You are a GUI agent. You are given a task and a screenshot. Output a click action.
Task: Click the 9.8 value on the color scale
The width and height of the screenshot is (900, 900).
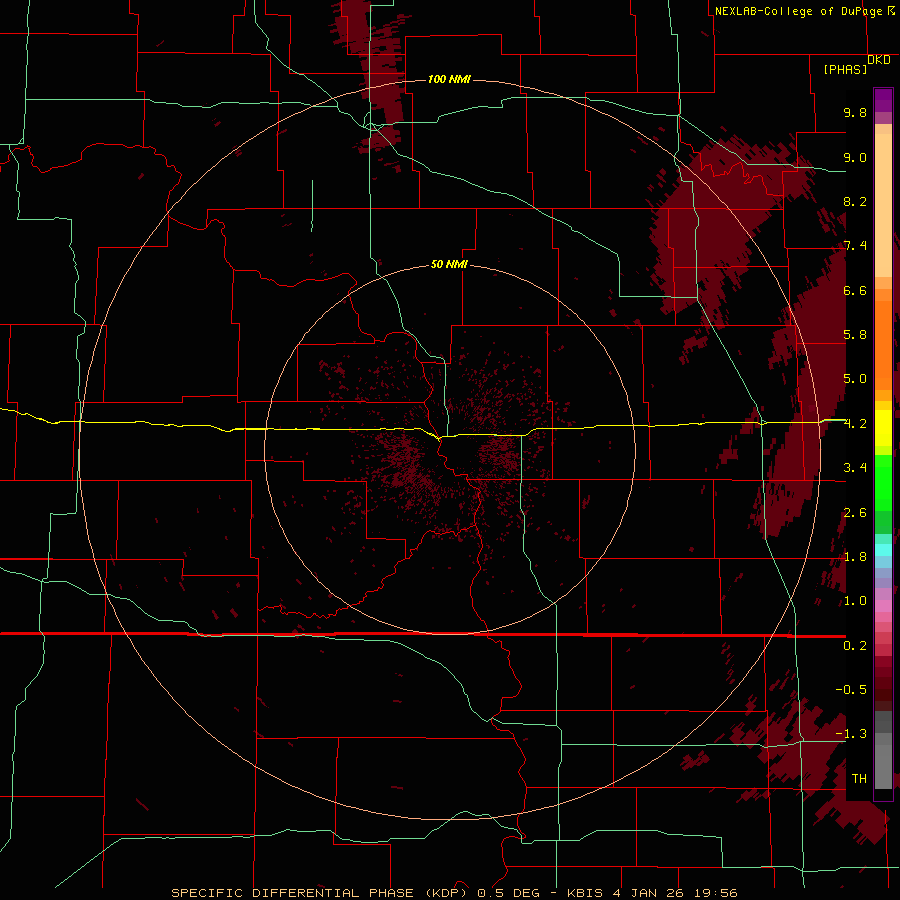click(855, 112)
